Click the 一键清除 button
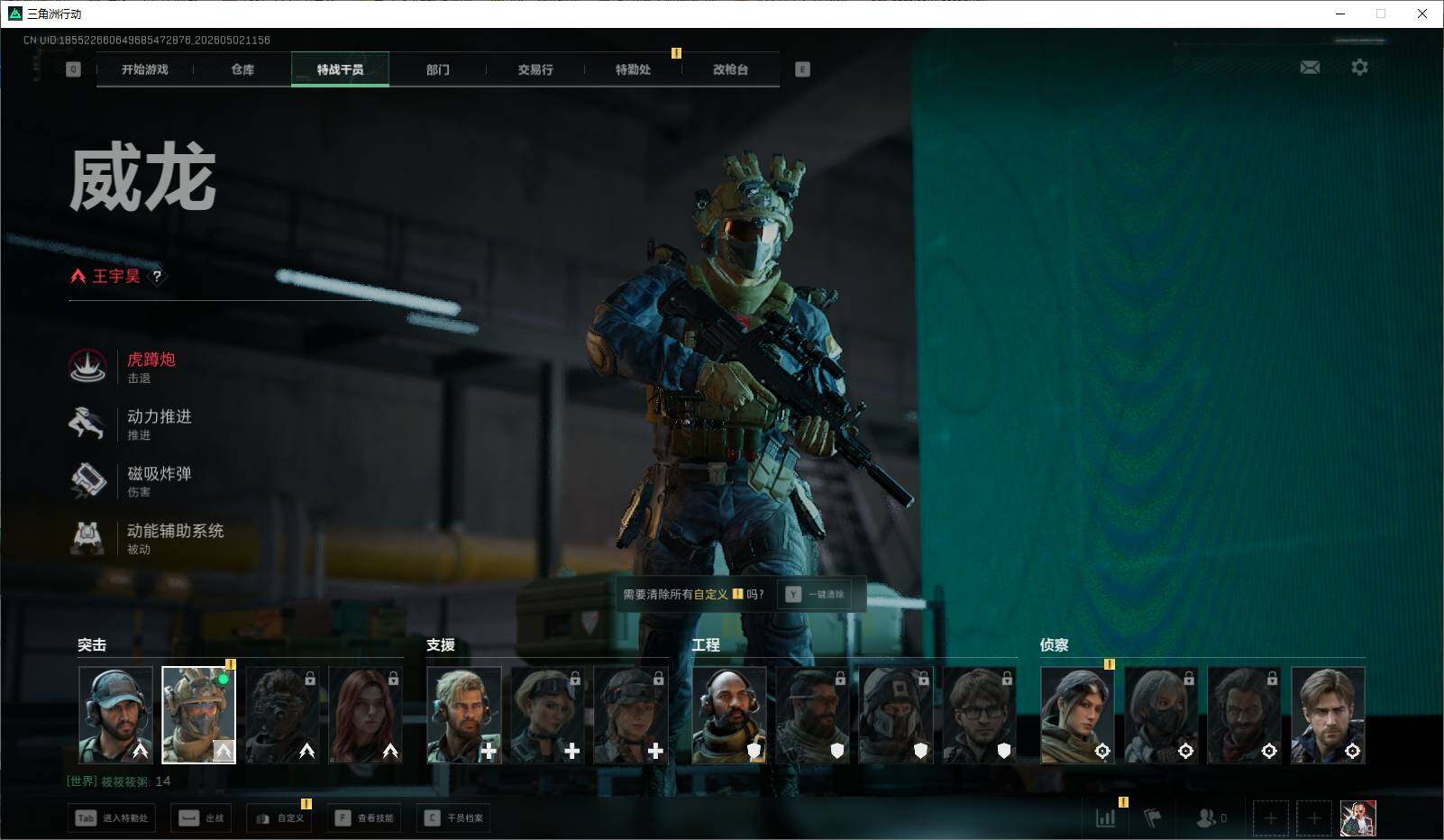 pyautogui.click(x=815, y=595)
